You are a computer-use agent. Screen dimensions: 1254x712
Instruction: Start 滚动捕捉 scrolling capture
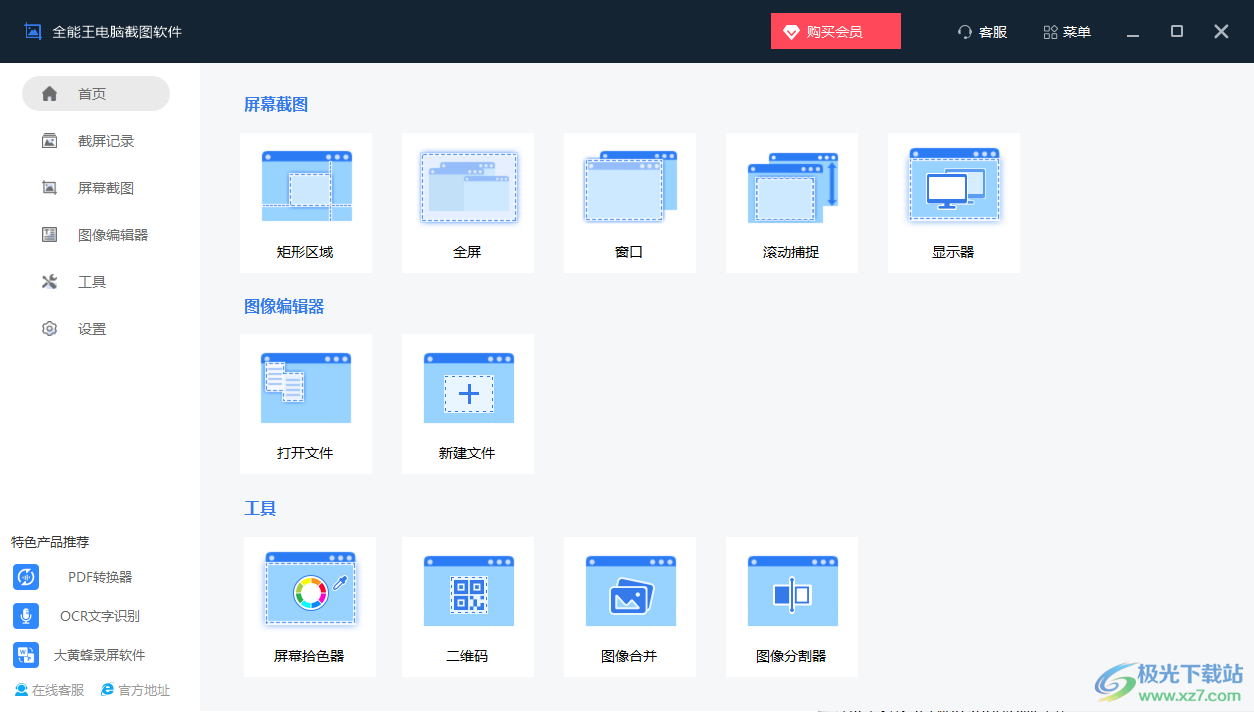tap(792, 203)
